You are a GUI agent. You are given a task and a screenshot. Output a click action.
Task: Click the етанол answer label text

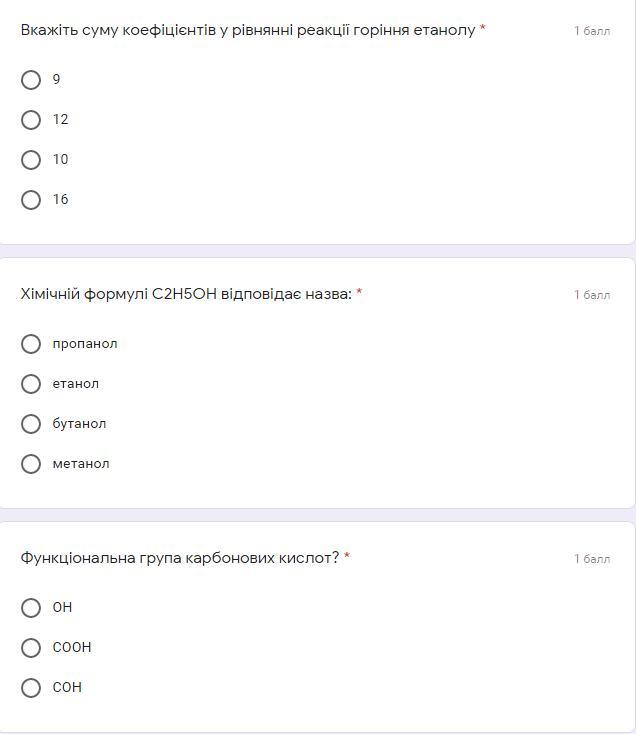76,384
